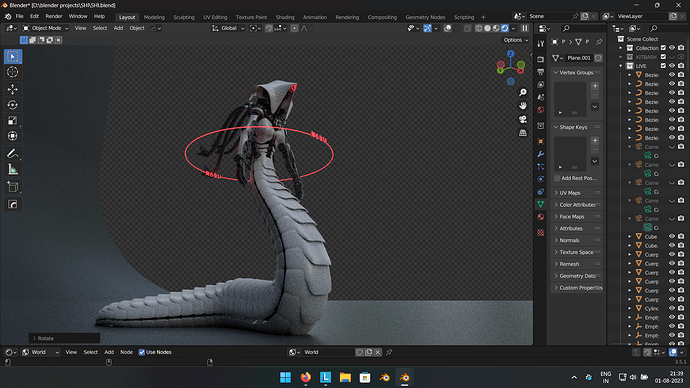This screenshot has height=388, width=690.
Task: Expand the Rotate operator panel
Action: (64, 338)
